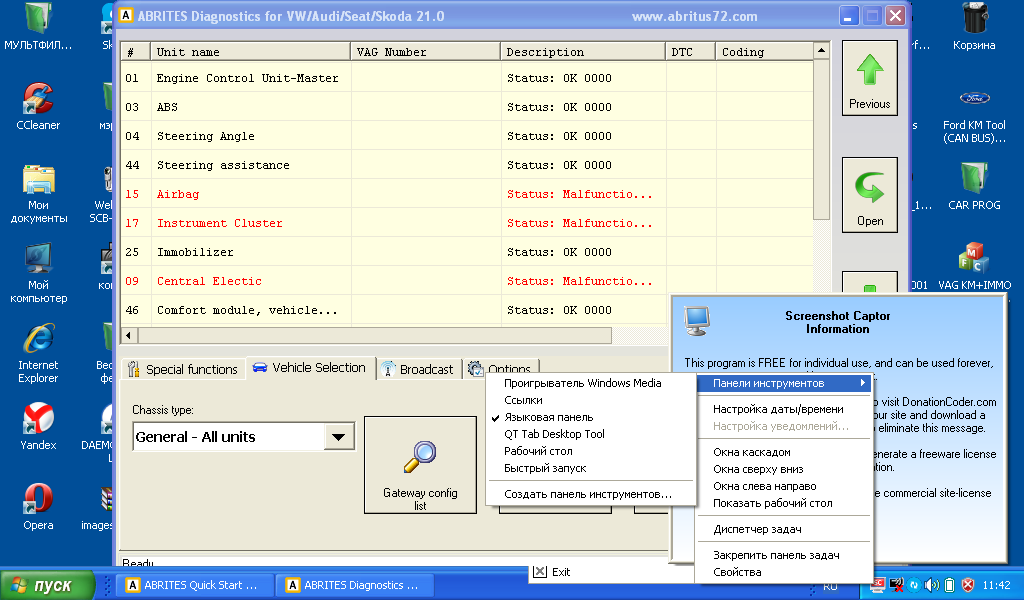The image size is (1024, 600).
Task: Launch VAG KM+IMMO desktop shortcut
Action: tap(974, 266)
